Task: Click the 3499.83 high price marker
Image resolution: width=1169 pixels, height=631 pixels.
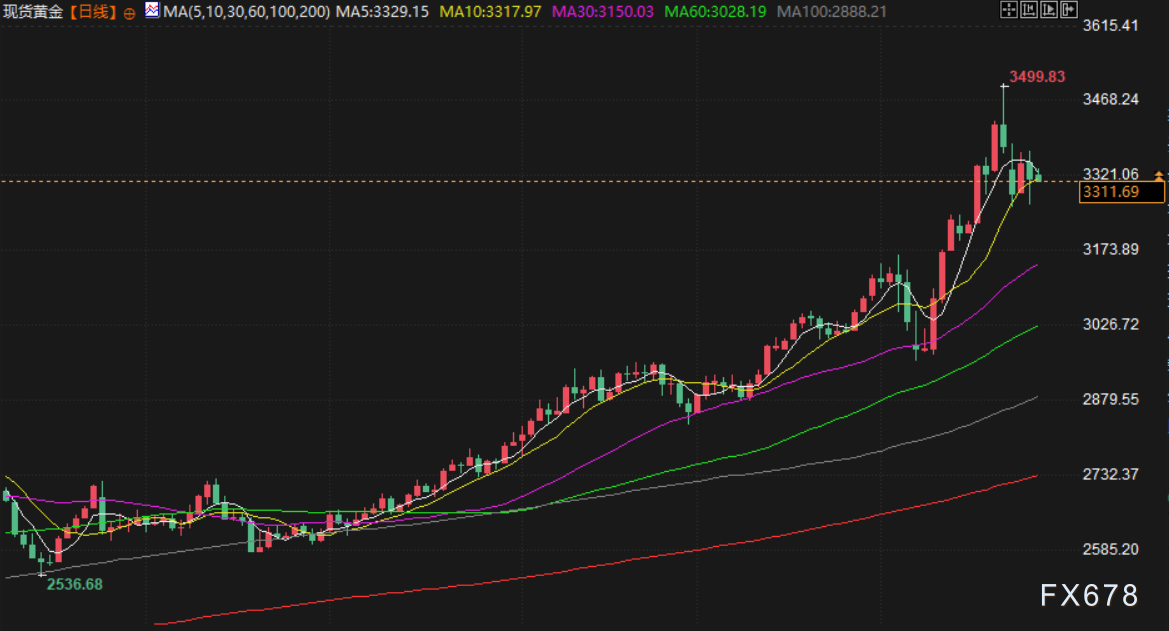Action: tap(1037, 76)
